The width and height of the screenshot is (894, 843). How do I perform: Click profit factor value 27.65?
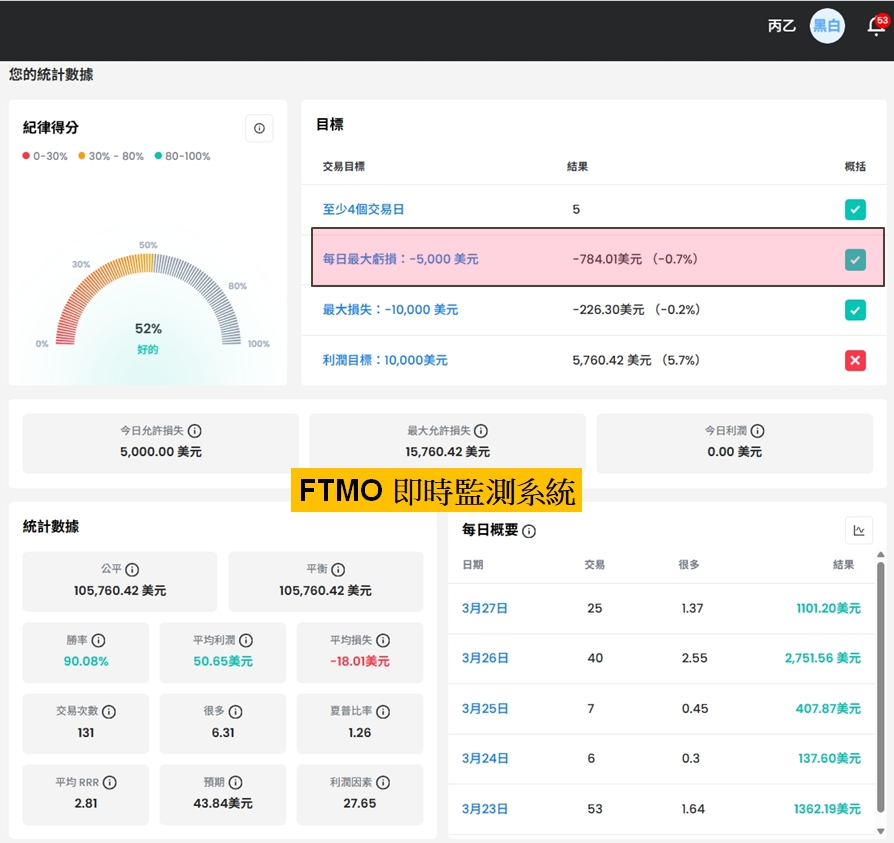tap(360, 803)
